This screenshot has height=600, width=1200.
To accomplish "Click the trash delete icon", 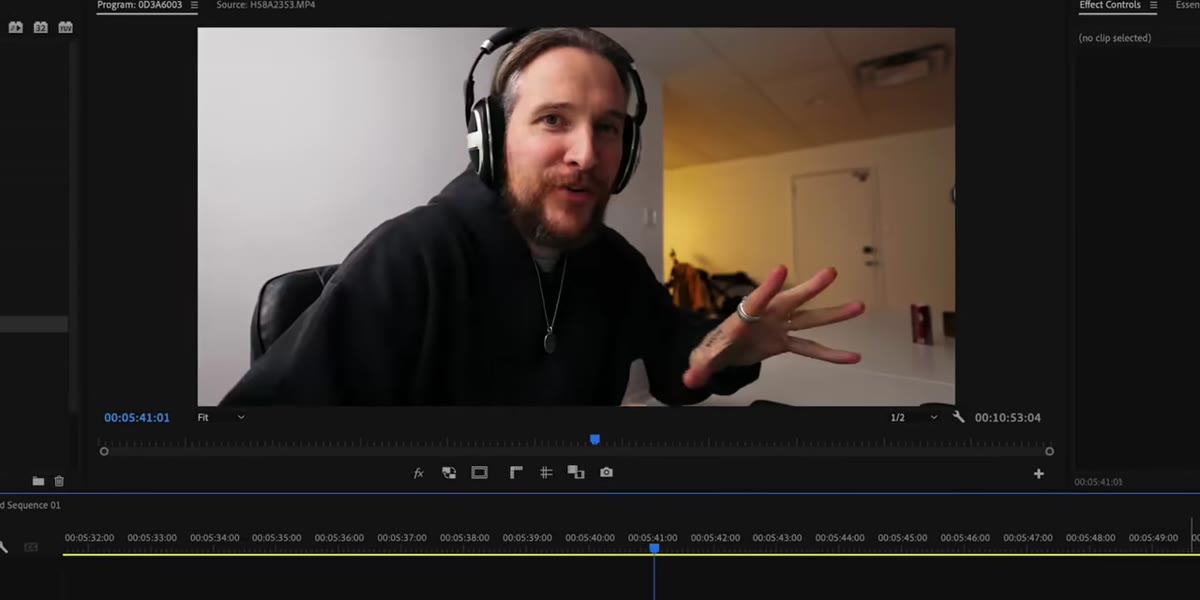I will [59, 481].
